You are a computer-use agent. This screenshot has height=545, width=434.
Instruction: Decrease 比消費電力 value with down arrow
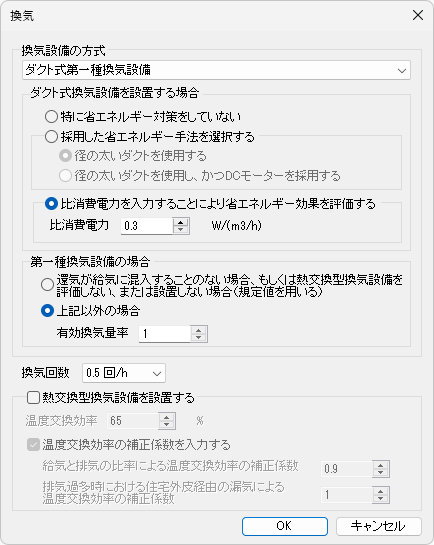pos(180,230)
